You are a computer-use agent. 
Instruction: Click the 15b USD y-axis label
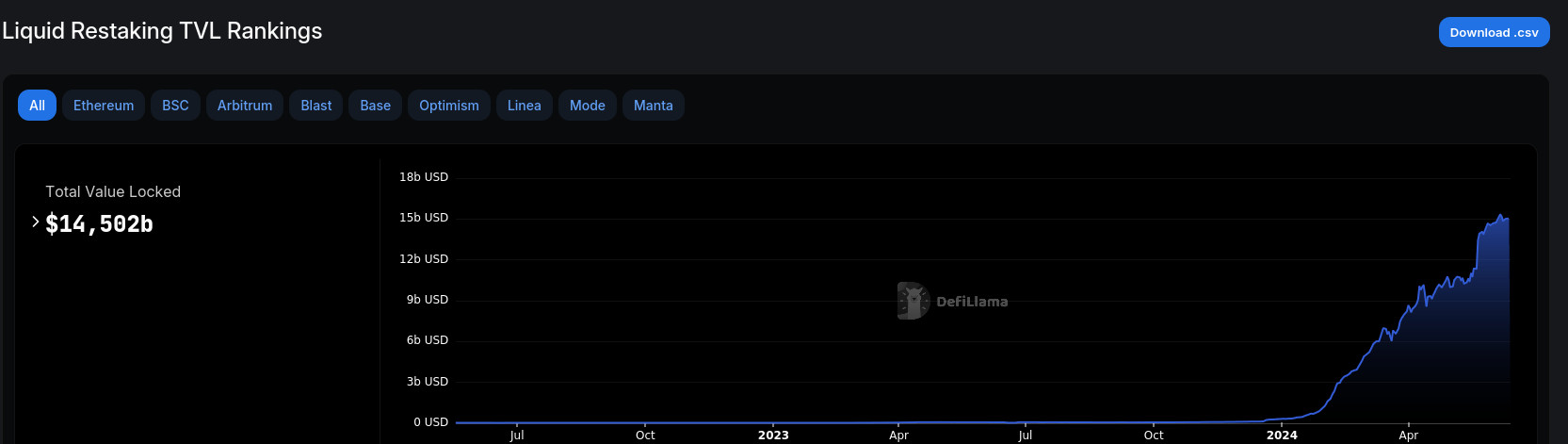coord(423,218)
